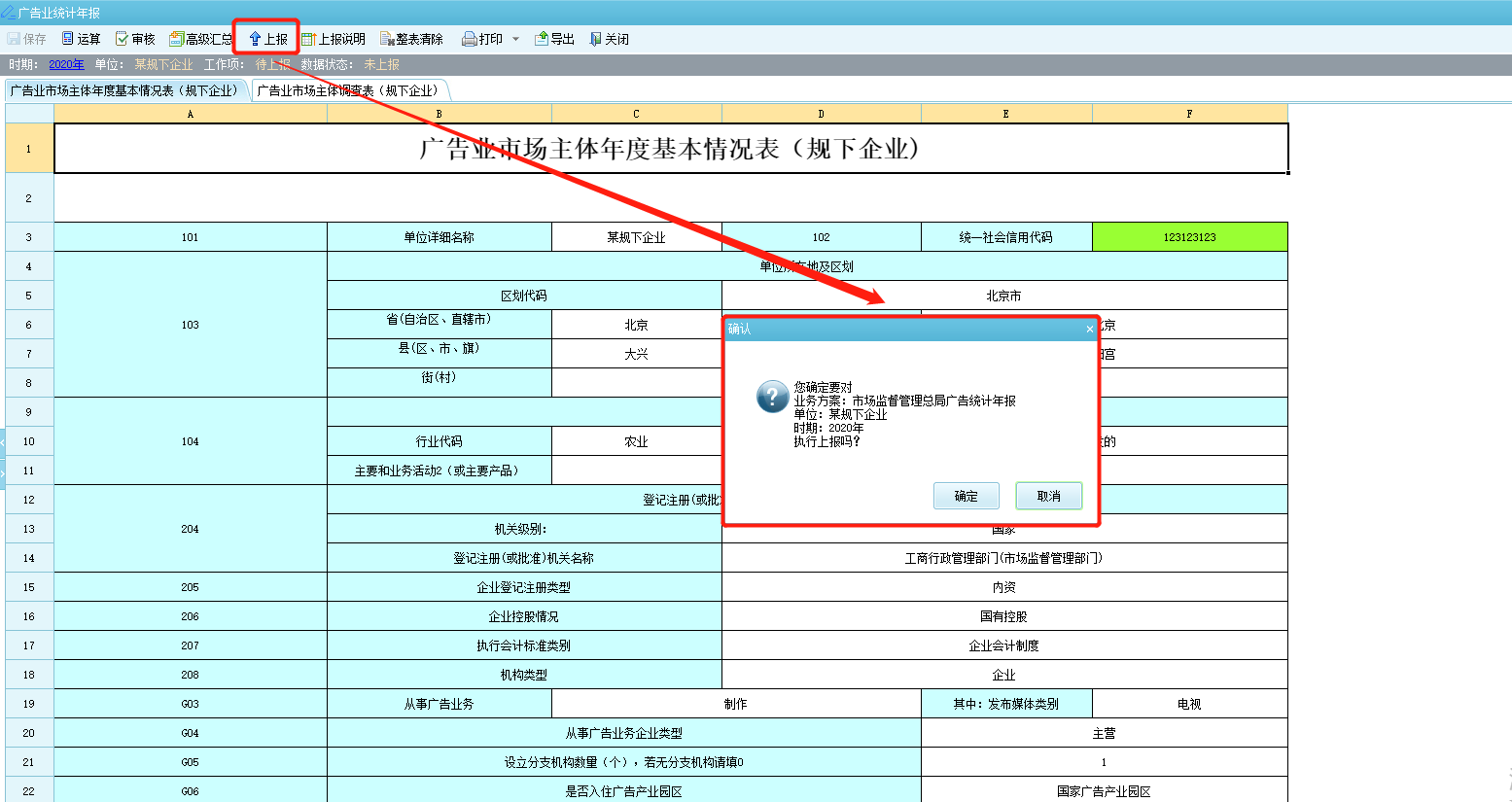Close the 确认 dialog with X
Viewport: 1512px width, 802px height.
(x=1089, y=330)
